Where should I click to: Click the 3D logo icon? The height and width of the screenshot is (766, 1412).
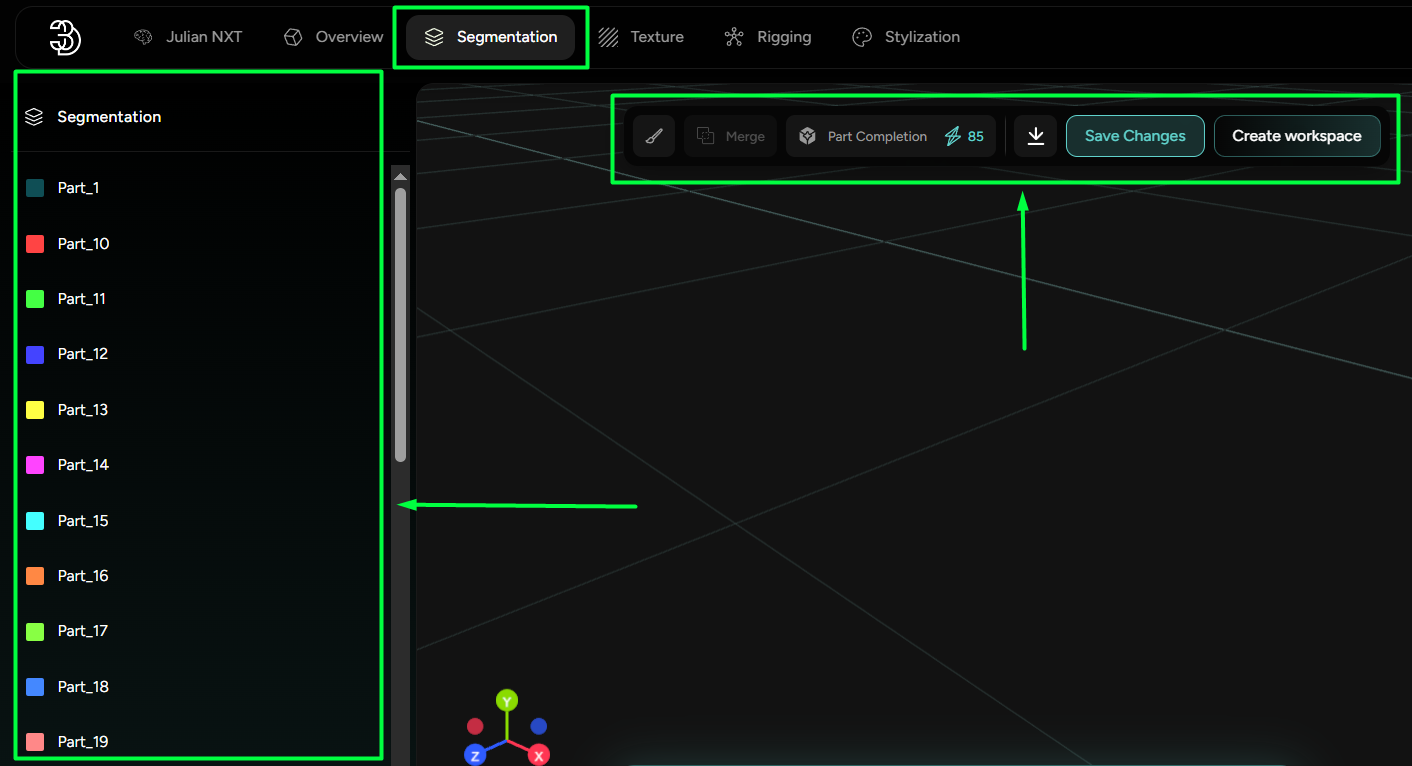pyautogui.click(x=65, y=37)
